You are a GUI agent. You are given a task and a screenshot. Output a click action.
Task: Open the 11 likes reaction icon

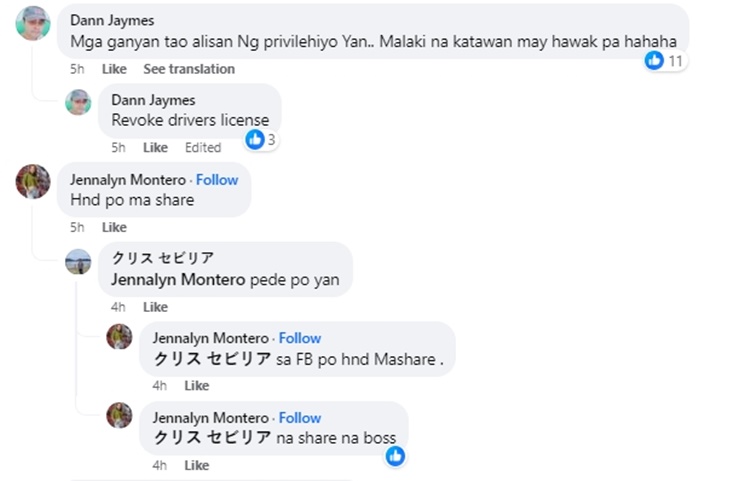(x=655, y=61)
